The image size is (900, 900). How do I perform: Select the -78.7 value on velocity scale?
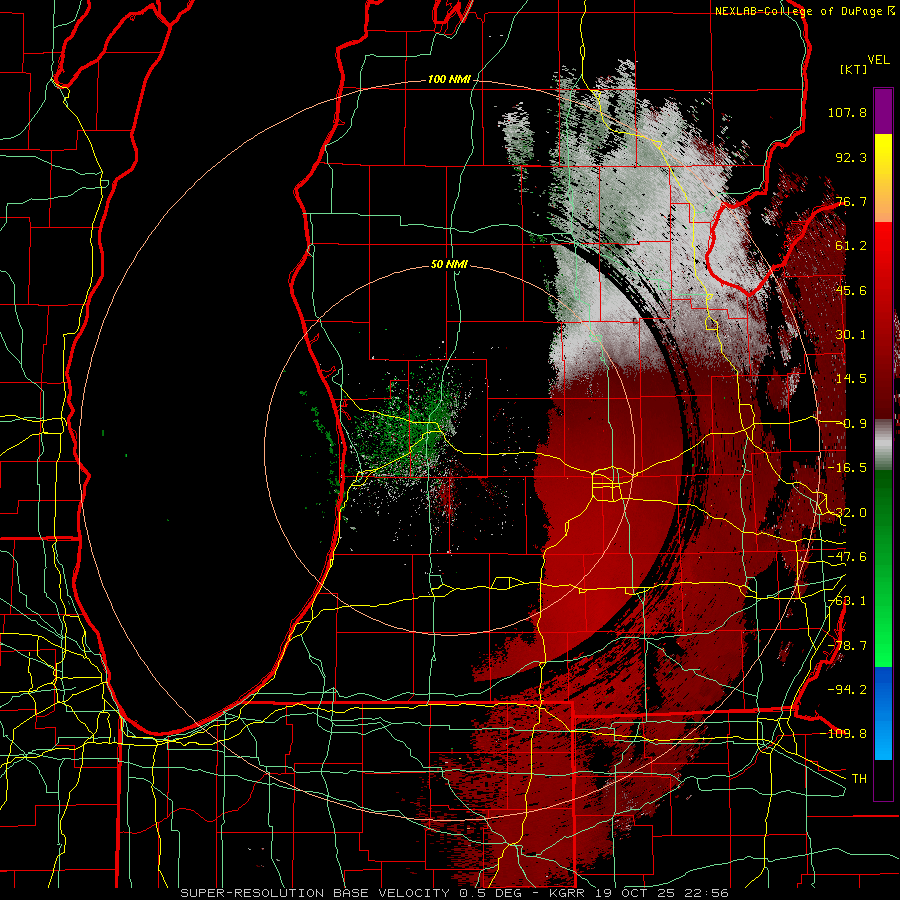(847, 646)
